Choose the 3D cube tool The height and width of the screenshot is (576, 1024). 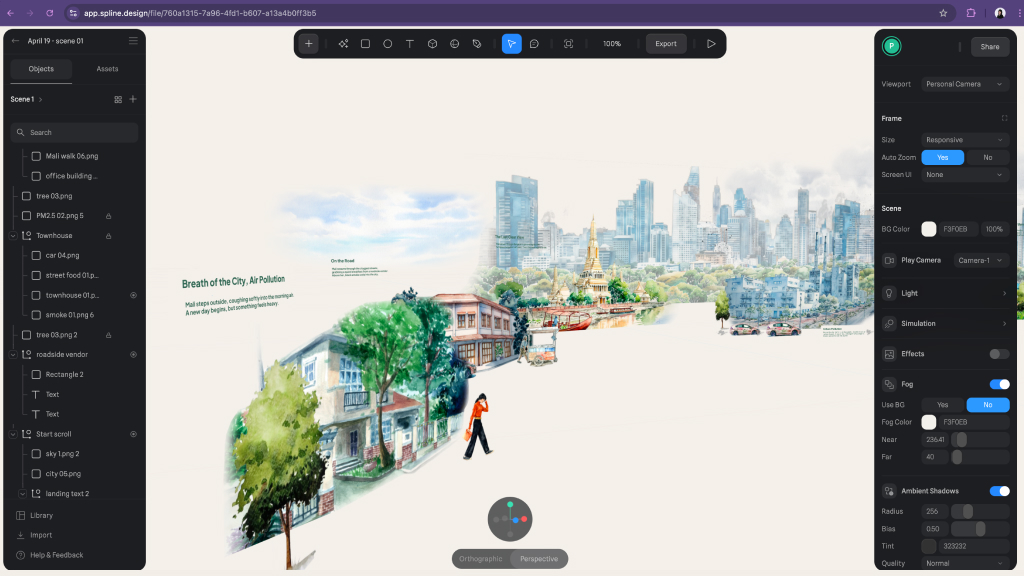pos(432,44)
